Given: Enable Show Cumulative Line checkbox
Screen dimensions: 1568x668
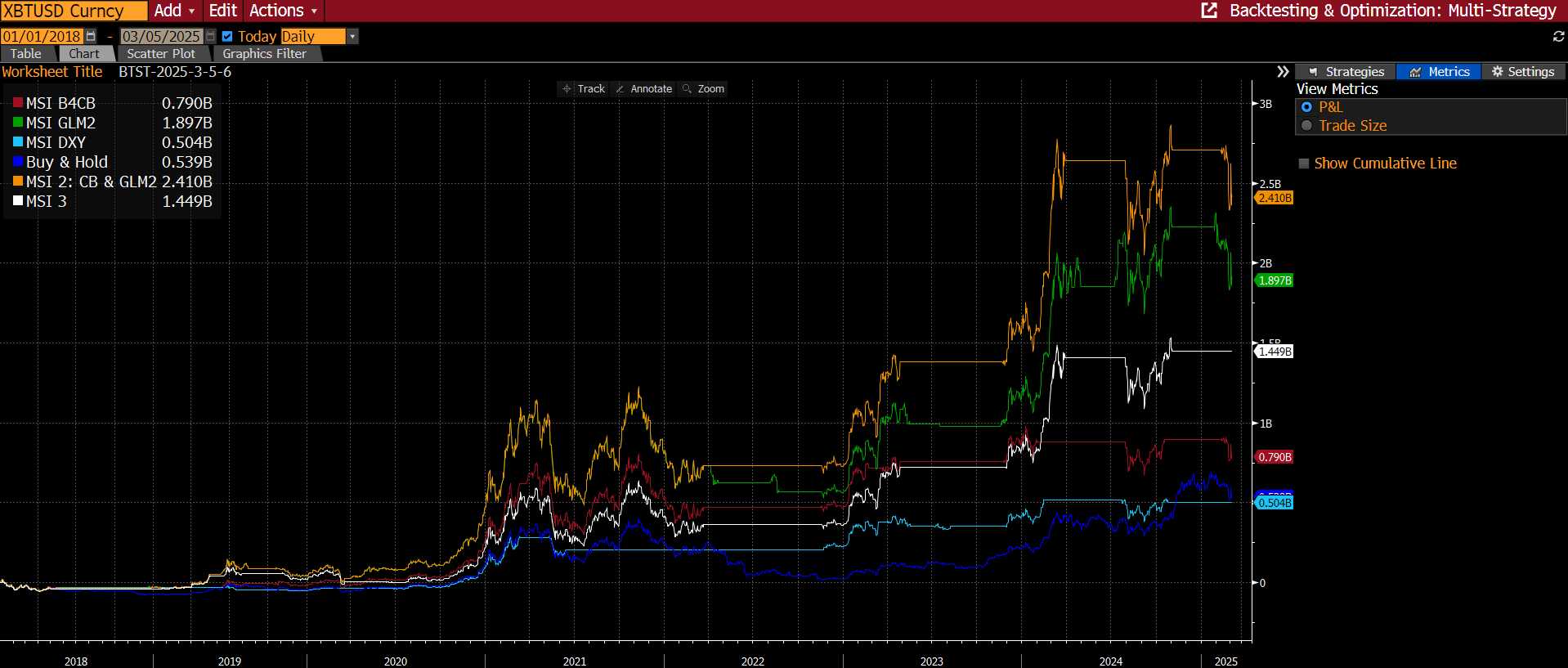Looking at the screenshot, I should coord(1304,164).
